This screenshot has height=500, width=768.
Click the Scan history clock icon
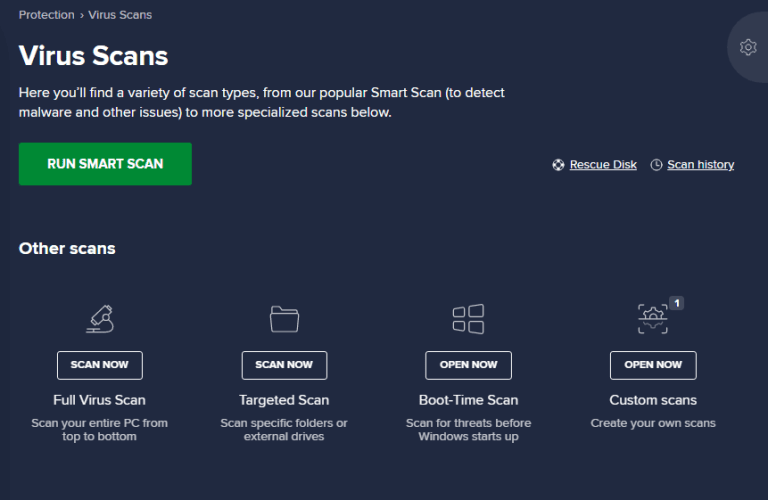tap(656, 165)
